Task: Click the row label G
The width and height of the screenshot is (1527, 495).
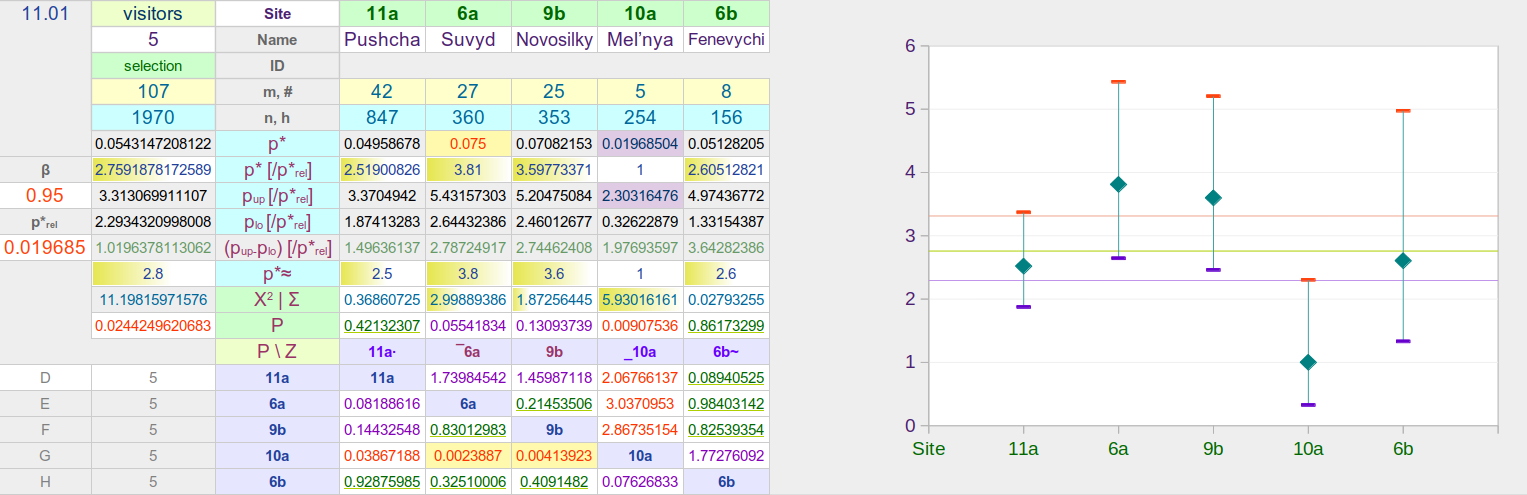Action: point(45,456)
